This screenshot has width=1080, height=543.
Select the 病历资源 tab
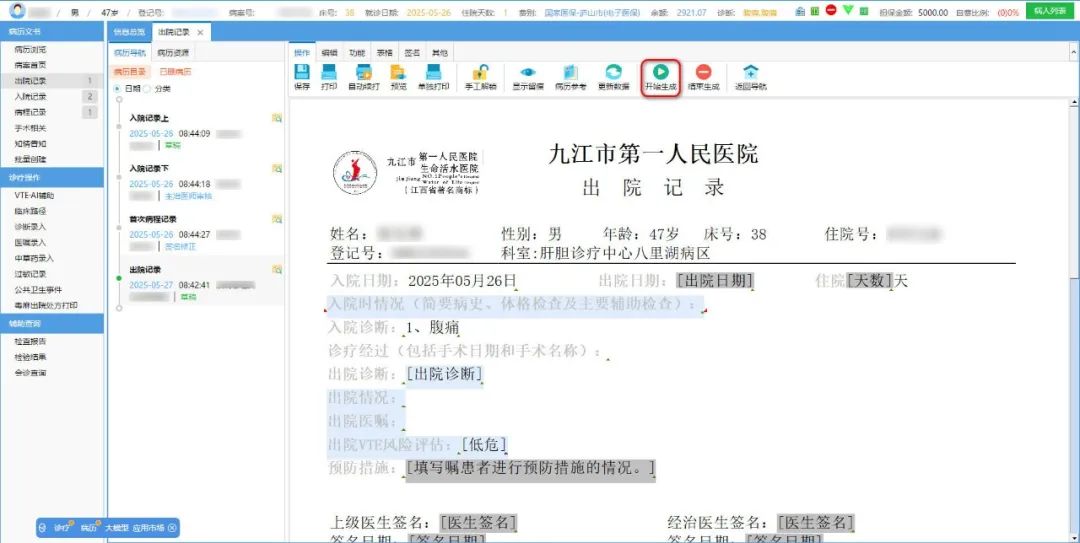172,52
